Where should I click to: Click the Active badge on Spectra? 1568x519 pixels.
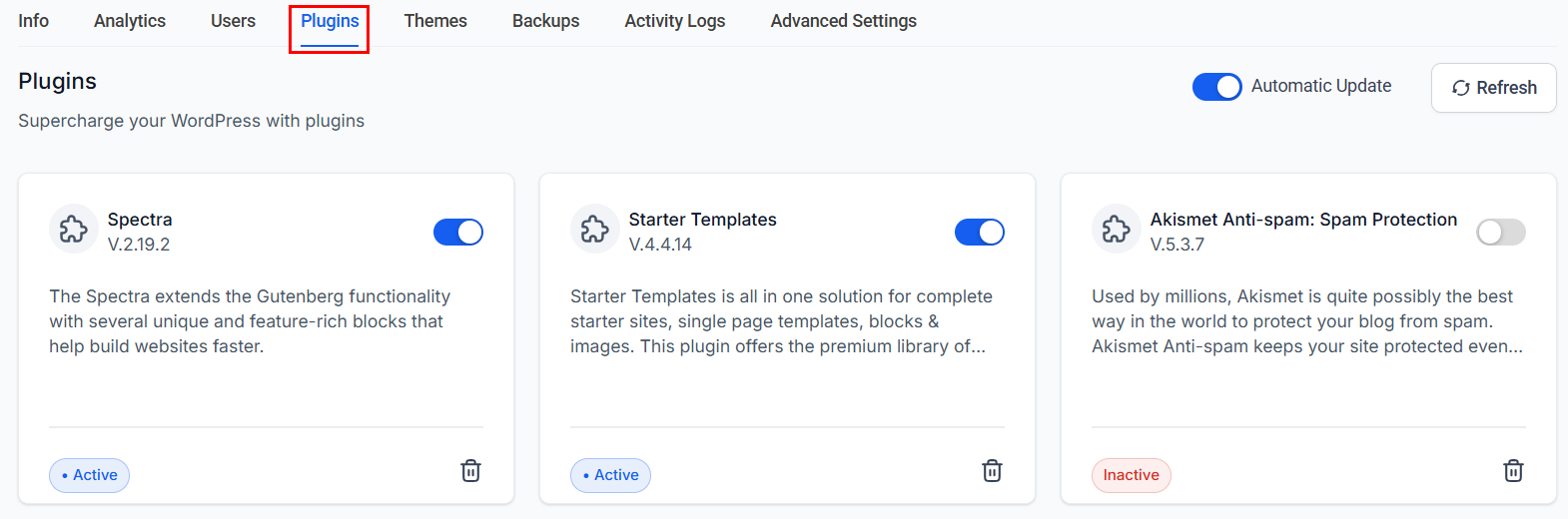tap(89, 475)
